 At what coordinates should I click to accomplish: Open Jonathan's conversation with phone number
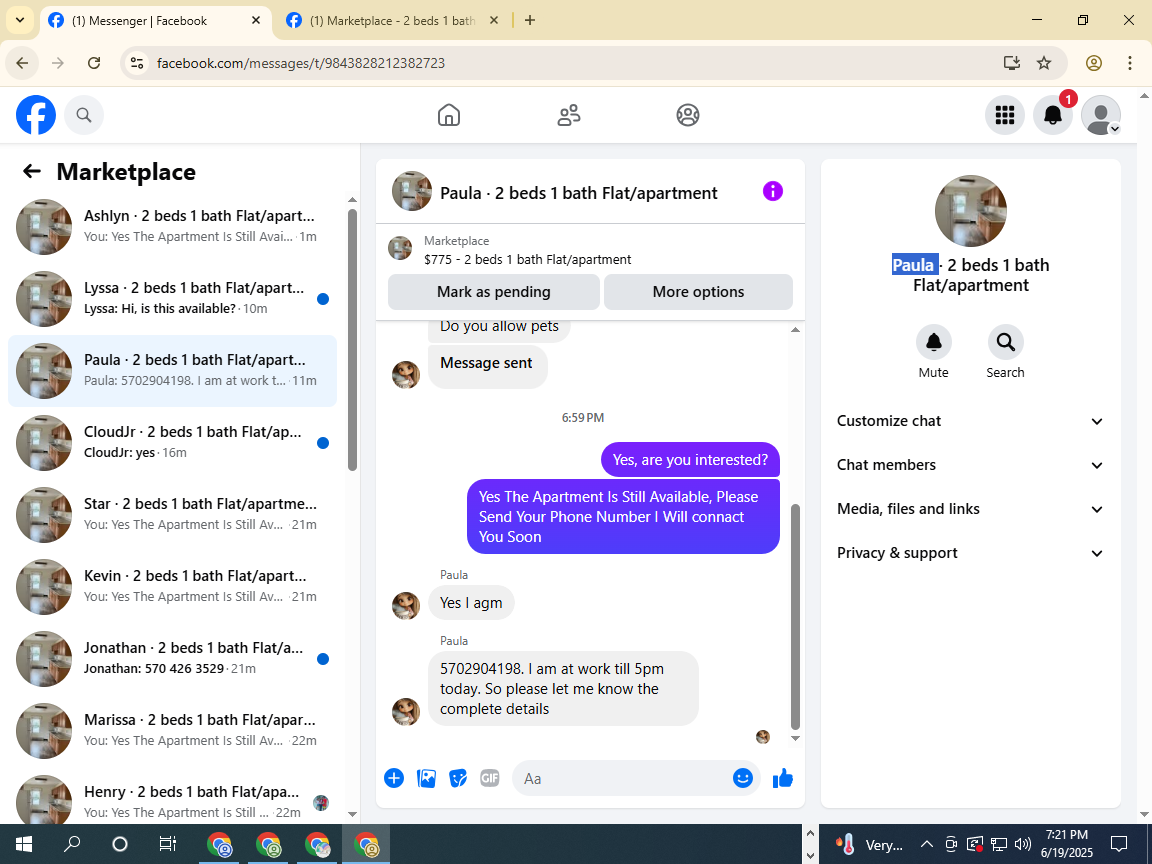click(x=173, y=658)
